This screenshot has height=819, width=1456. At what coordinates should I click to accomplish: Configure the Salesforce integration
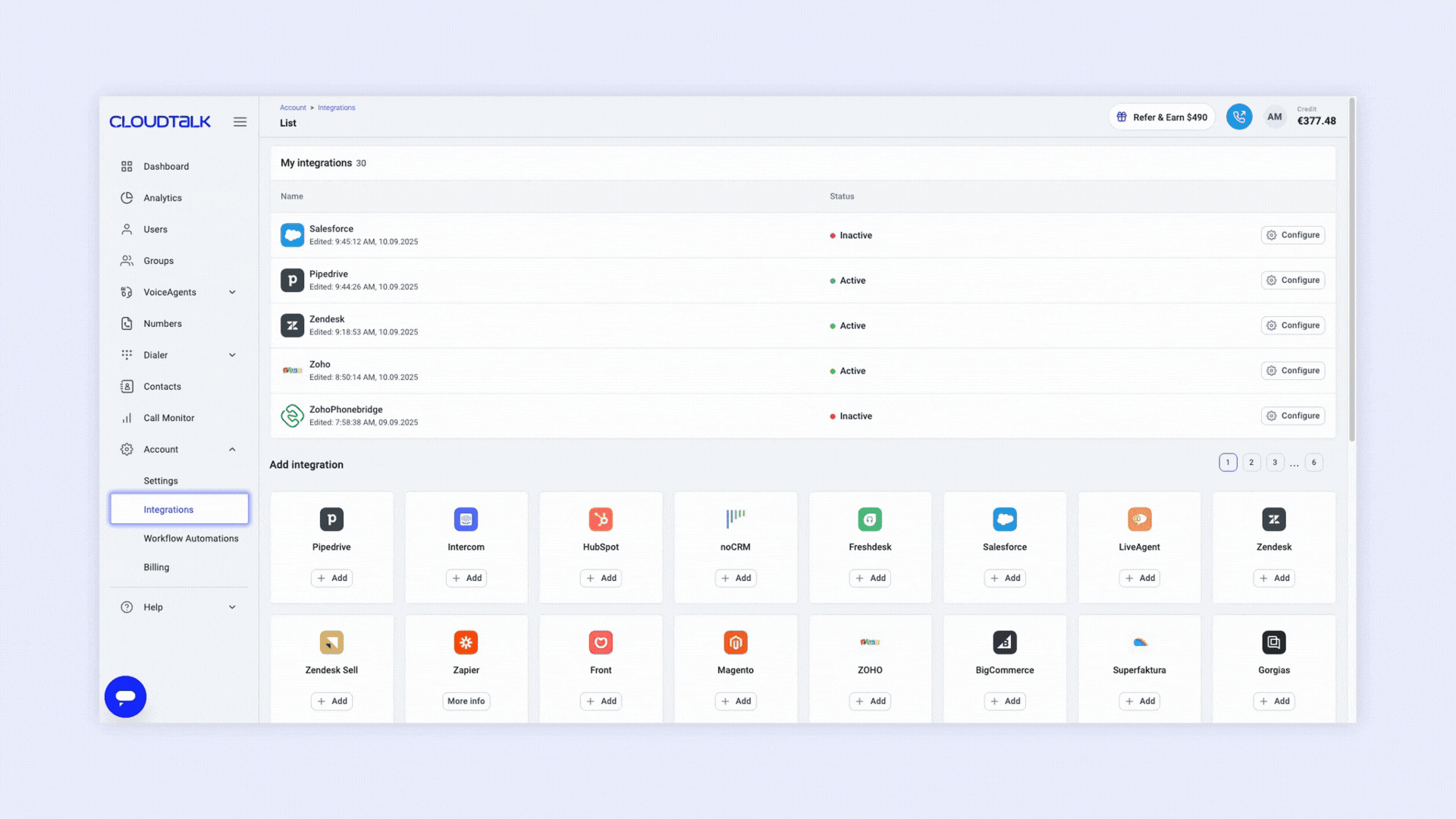coord(1292,235)
